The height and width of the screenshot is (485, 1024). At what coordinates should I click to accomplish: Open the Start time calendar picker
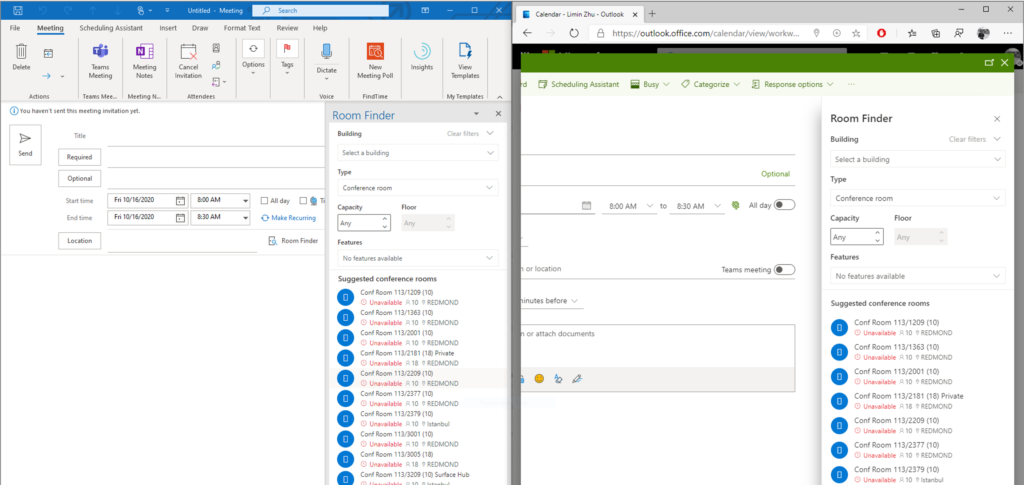(x=180, y=200)
